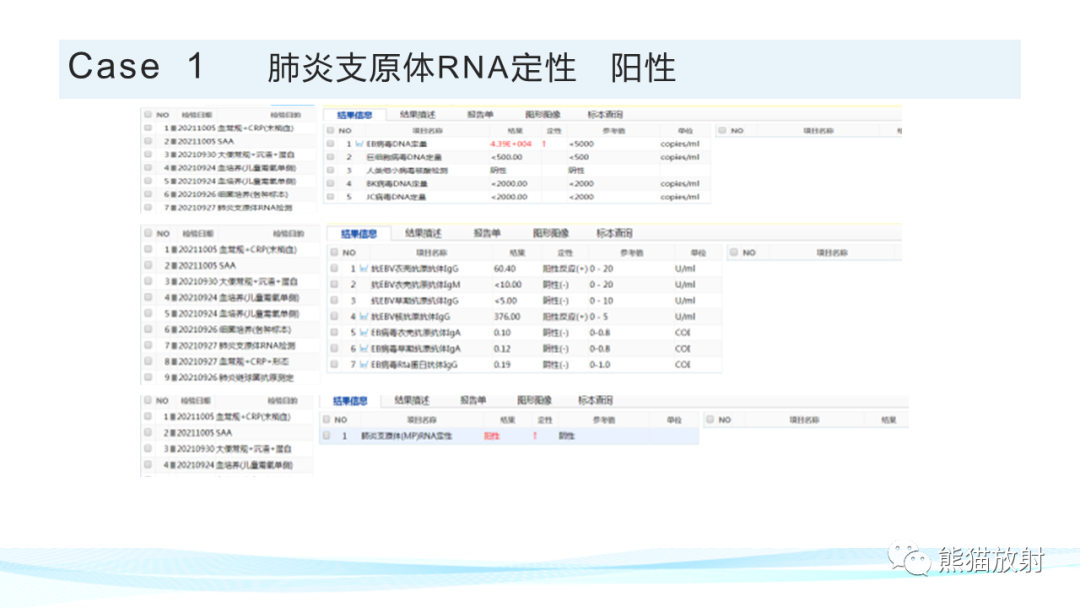Click the slide title text 肺炎支原体RNA定性 阳性
1080x608 pixels.
coord(472,68)
